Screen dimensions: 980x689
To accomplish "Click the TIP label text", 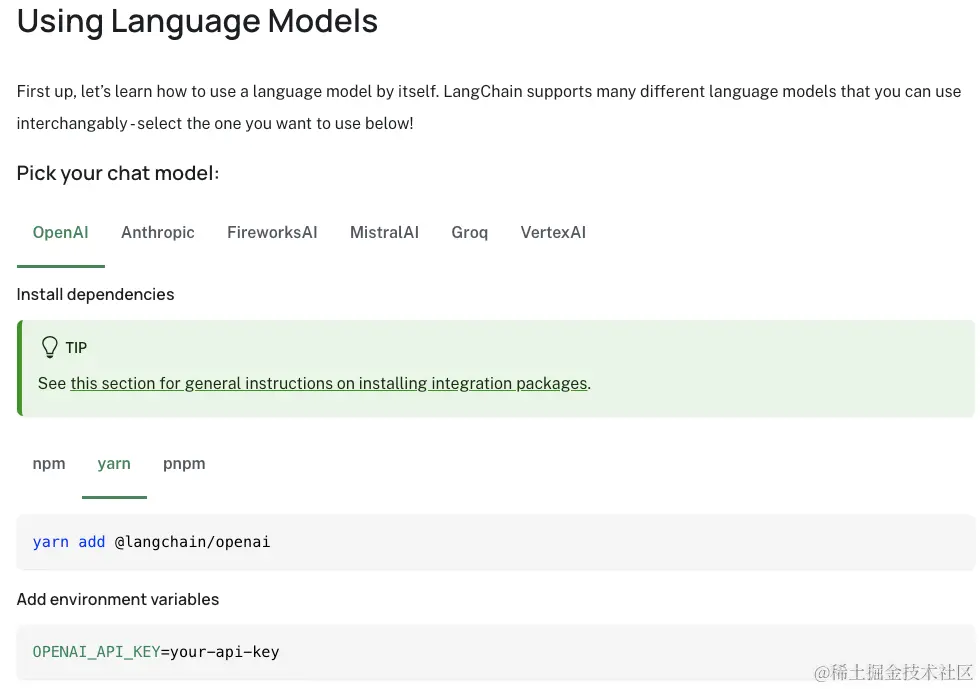I will click(x=76, y=348).
